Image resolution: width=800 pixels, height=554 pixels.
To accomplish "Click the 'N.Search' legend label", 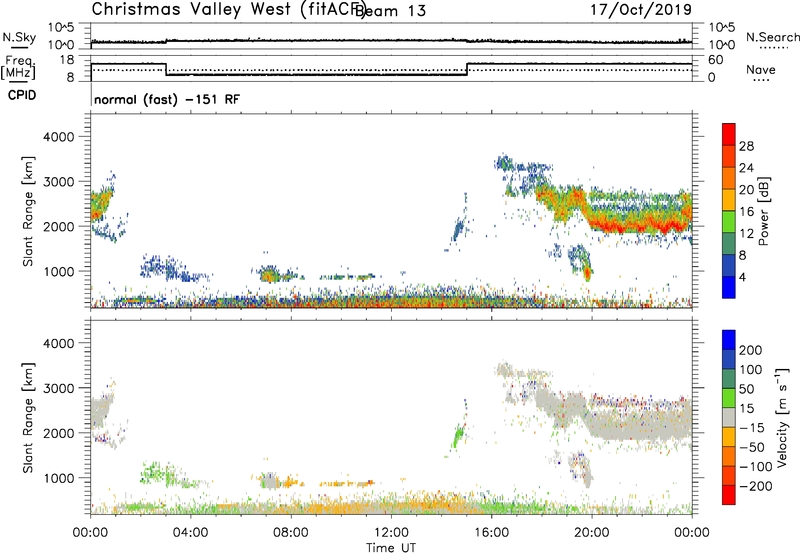I will 772,37.
